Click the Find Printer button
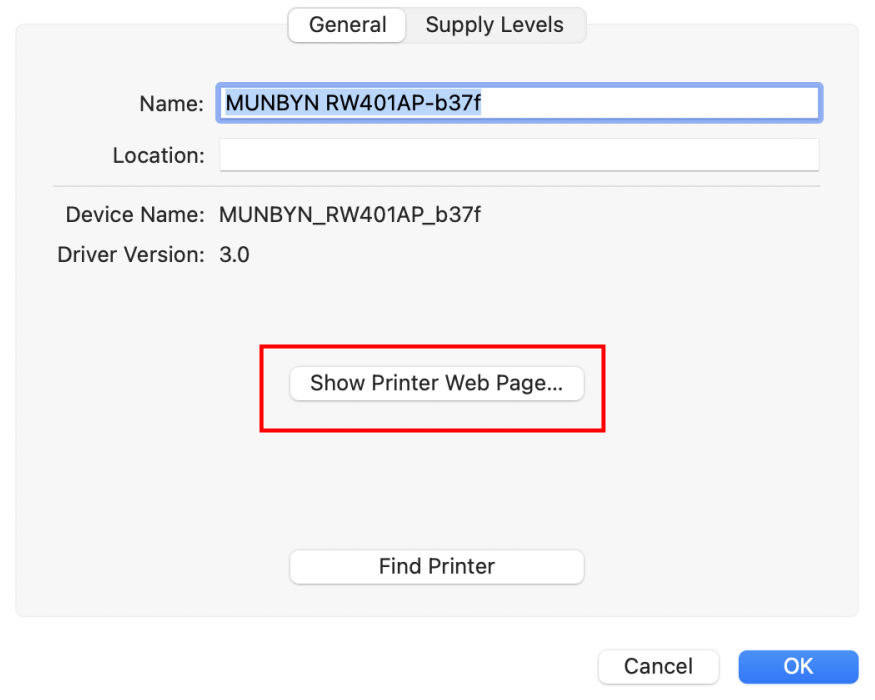Image resolution: width=875 pixels, height=700 pixels. pyautogui.click(x=436, y=567)
